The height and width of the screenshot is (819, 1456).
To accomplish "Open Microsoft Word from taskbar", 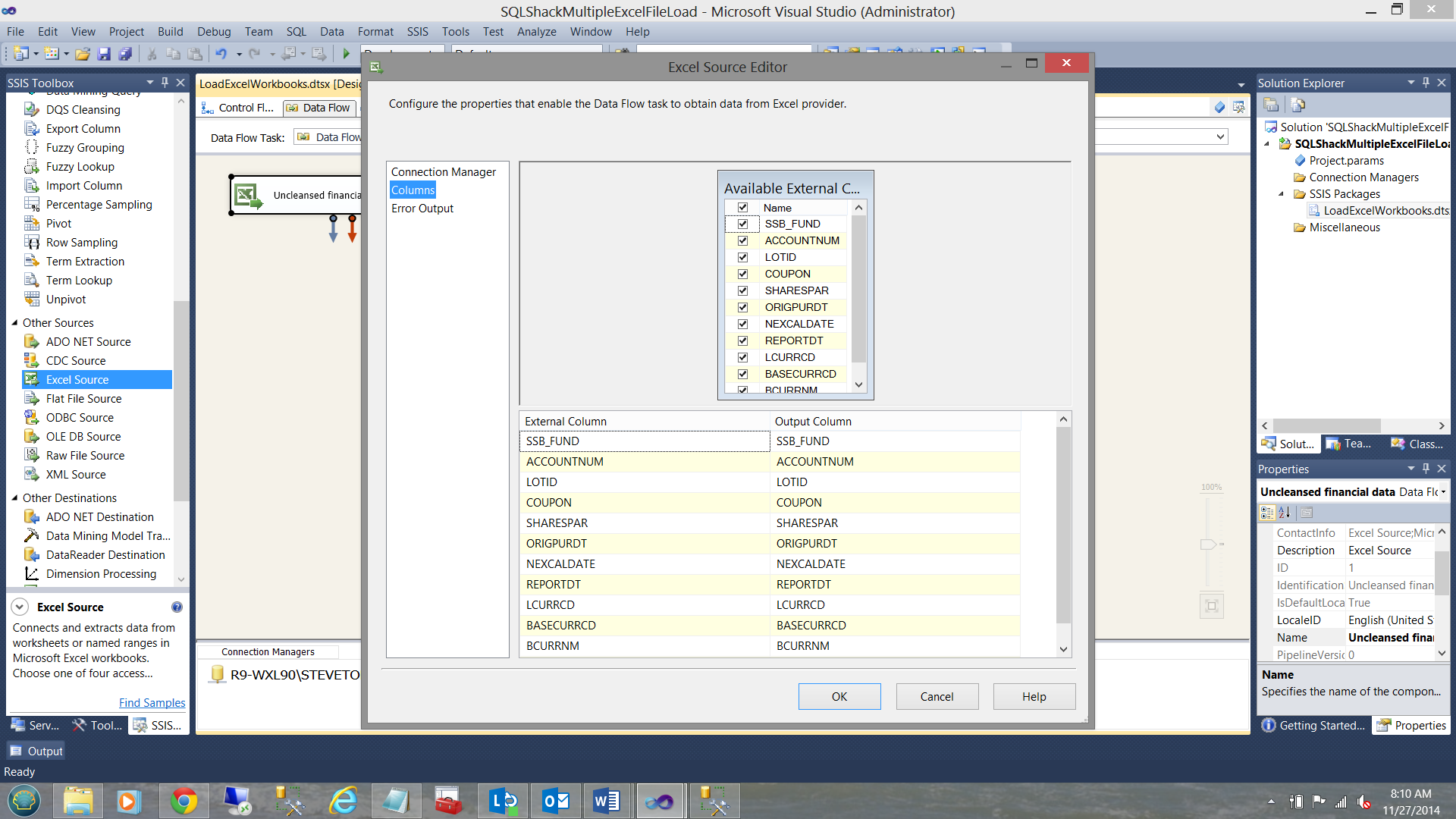I will tap(606, 801).
